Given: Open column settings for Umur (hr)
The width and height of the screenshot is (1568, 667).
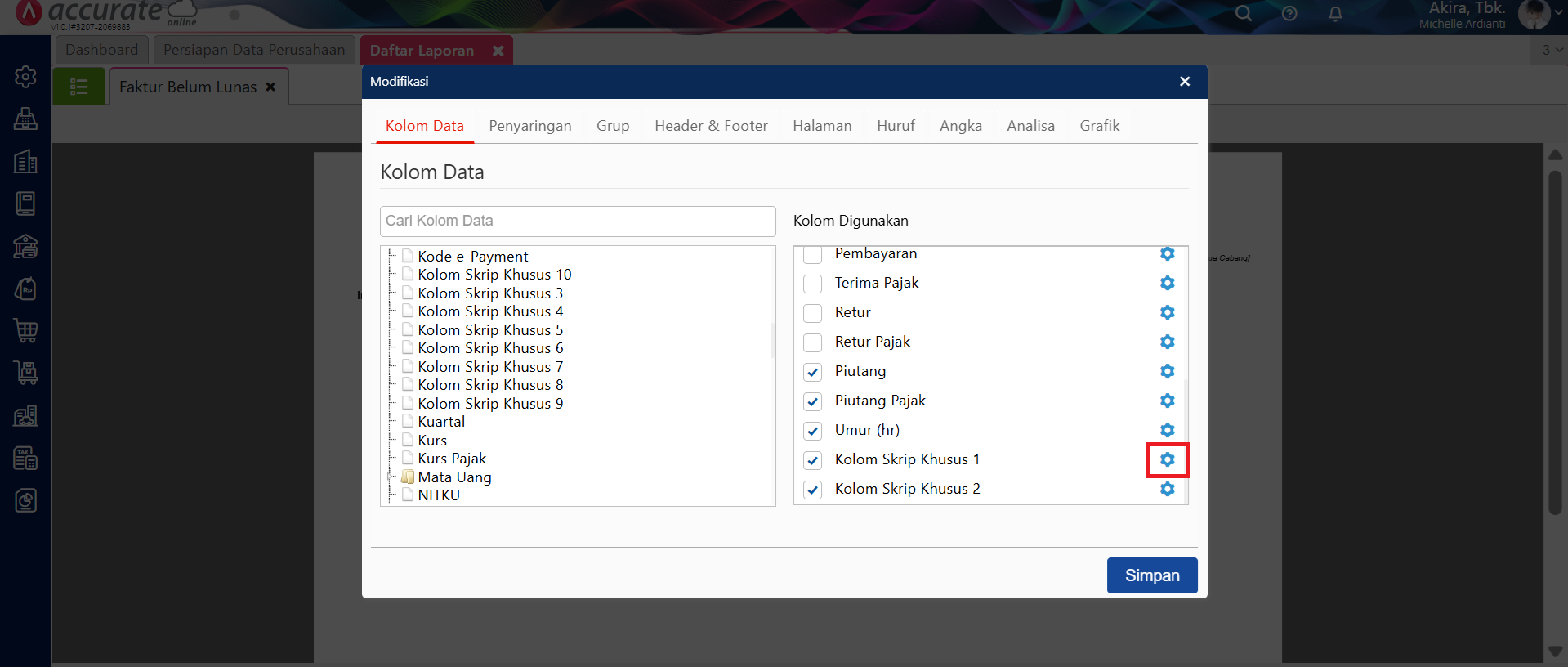Looking at the screenshot, I should click(1167, 430).
